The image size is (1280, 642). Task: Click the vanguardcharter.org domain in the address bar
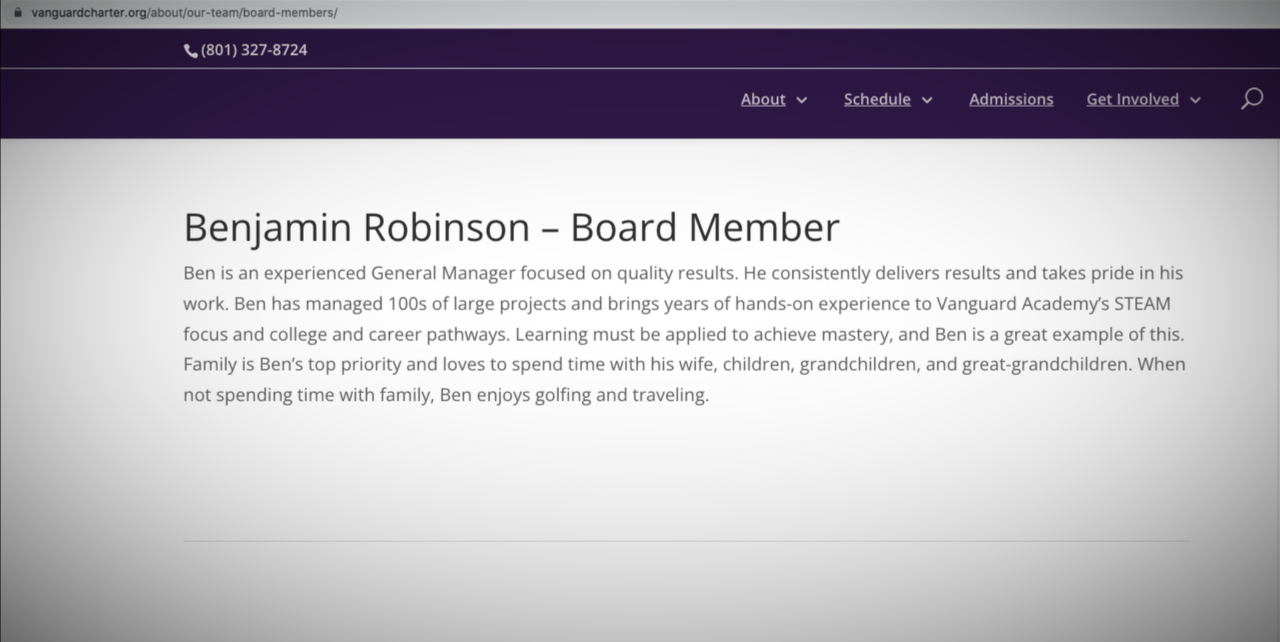tap(90, 13)
